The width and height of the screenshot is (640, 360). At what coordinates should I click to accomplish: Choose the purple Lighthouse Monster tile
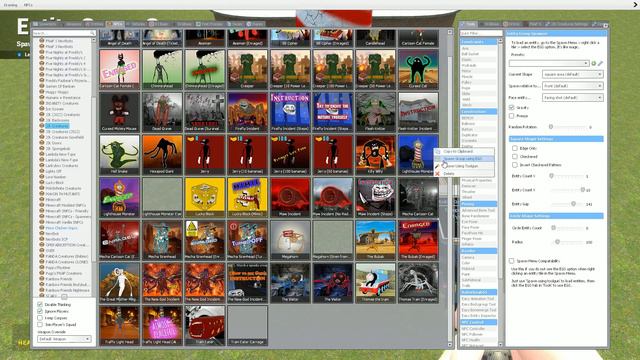click(x=119, y=198)
